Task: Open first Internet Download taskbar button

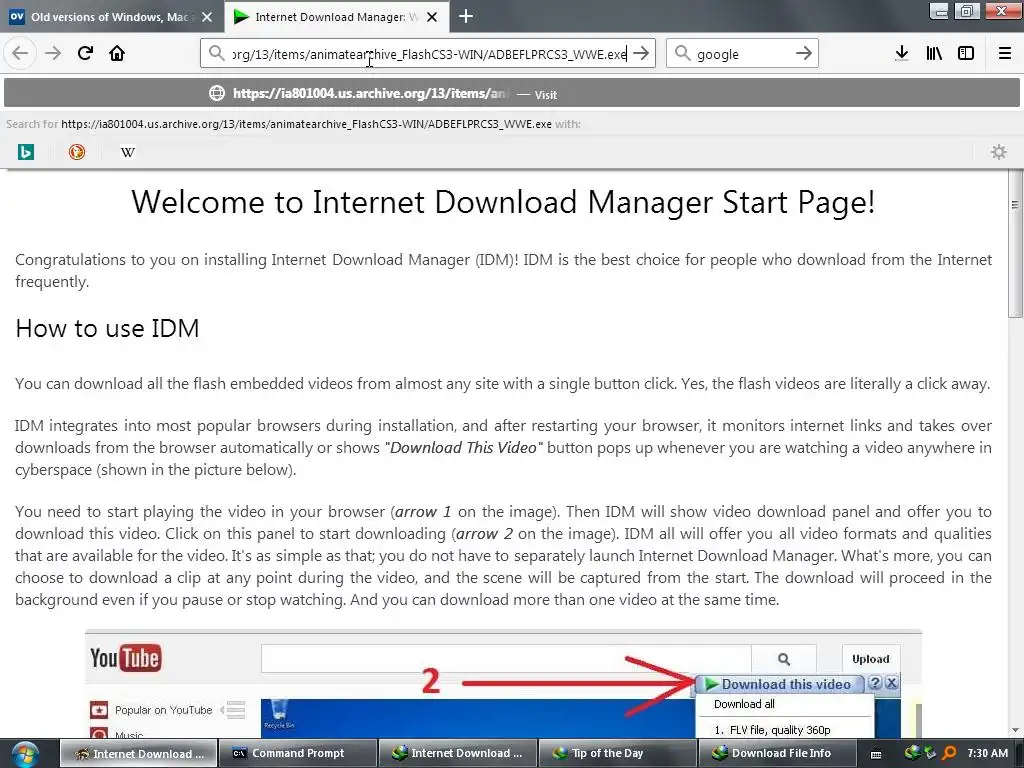Action: 138,754
